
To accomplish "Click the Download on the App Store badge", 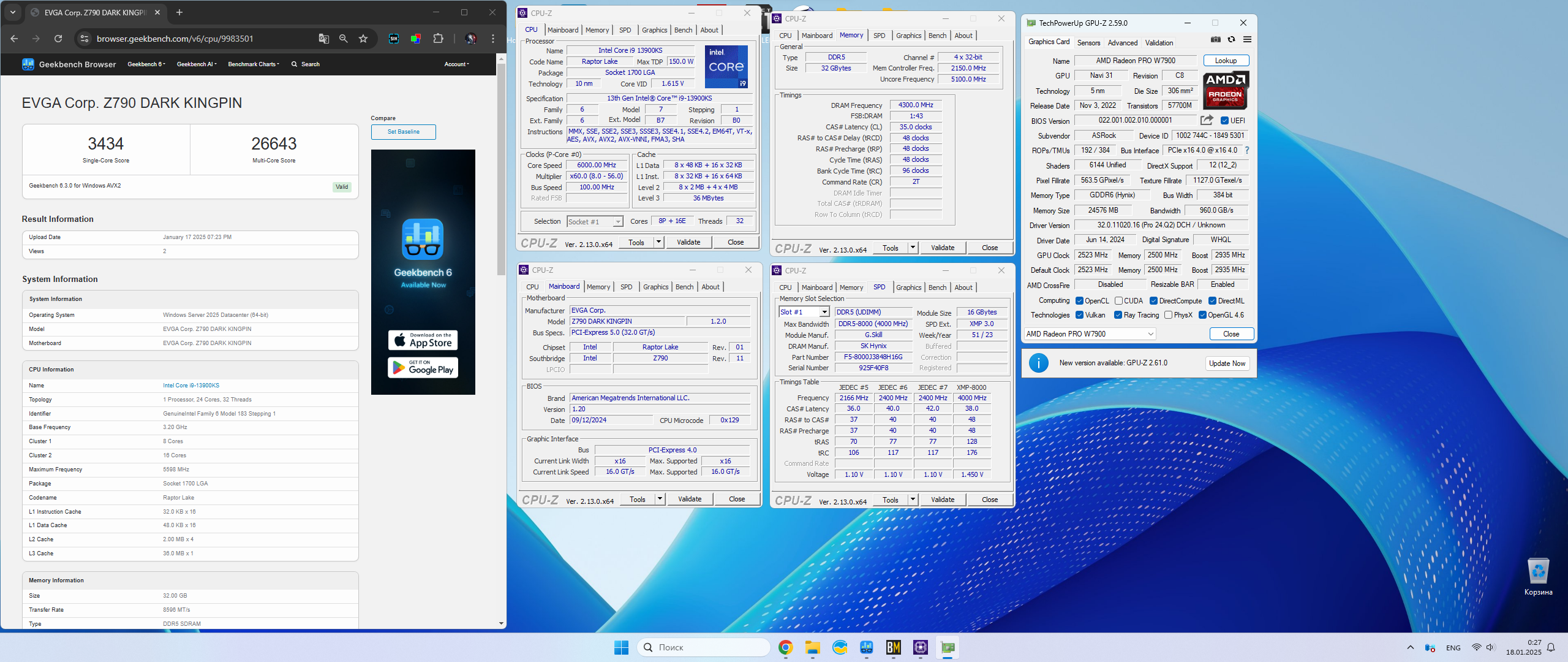I will [423, 340].
